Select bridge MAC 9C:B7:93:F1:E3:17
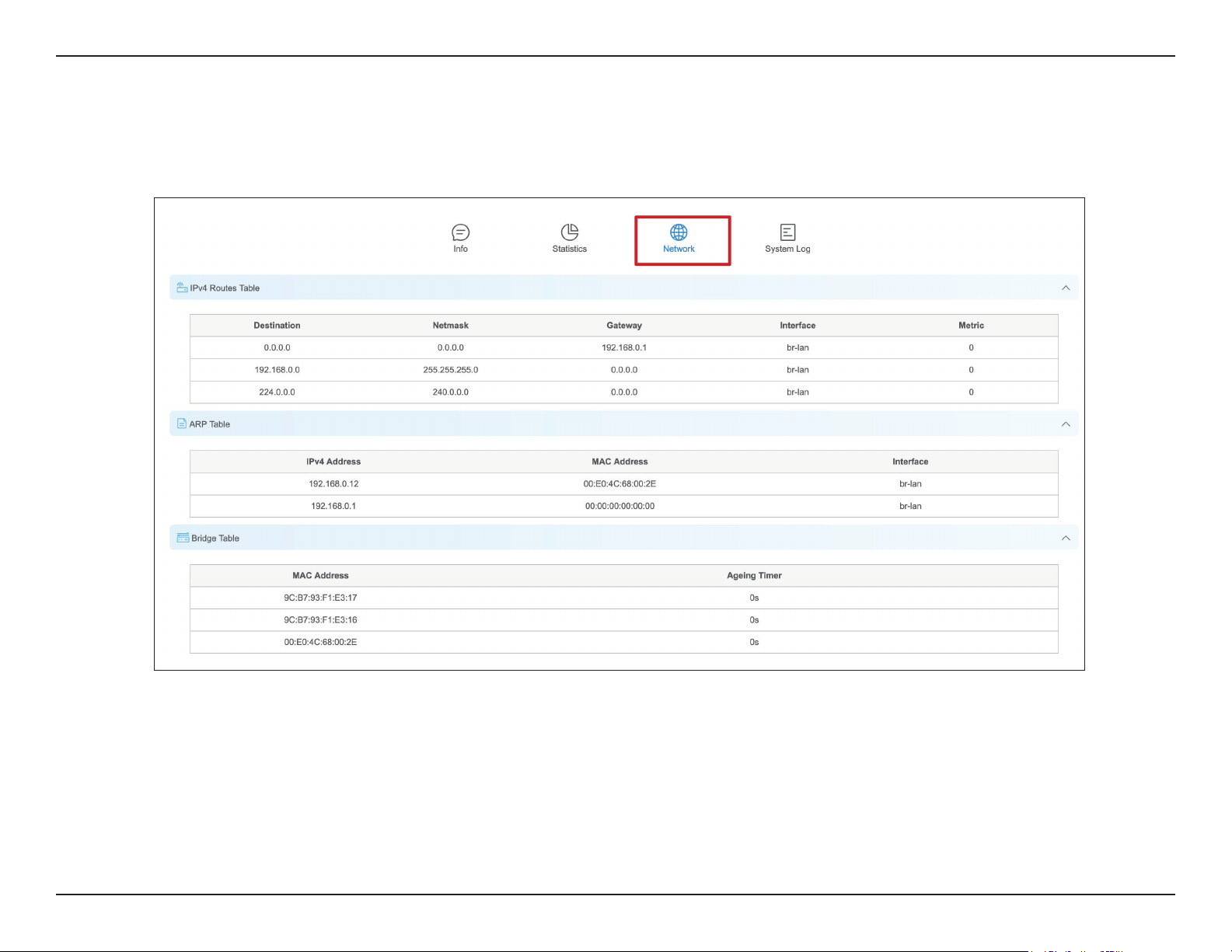 point(320,598)
